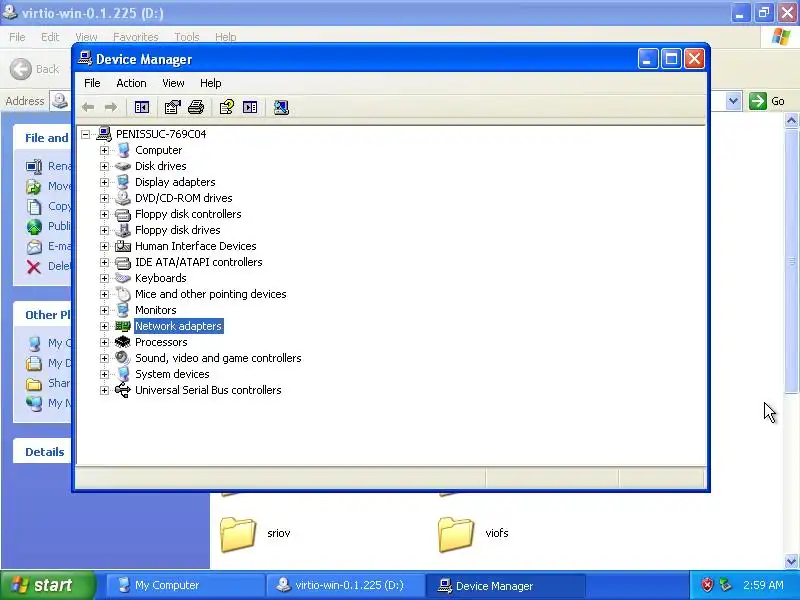Click the sriov folder icon in Explorer
Viewport: 800px width, 600px height.
pyautogui.click(x=238, y=534)
